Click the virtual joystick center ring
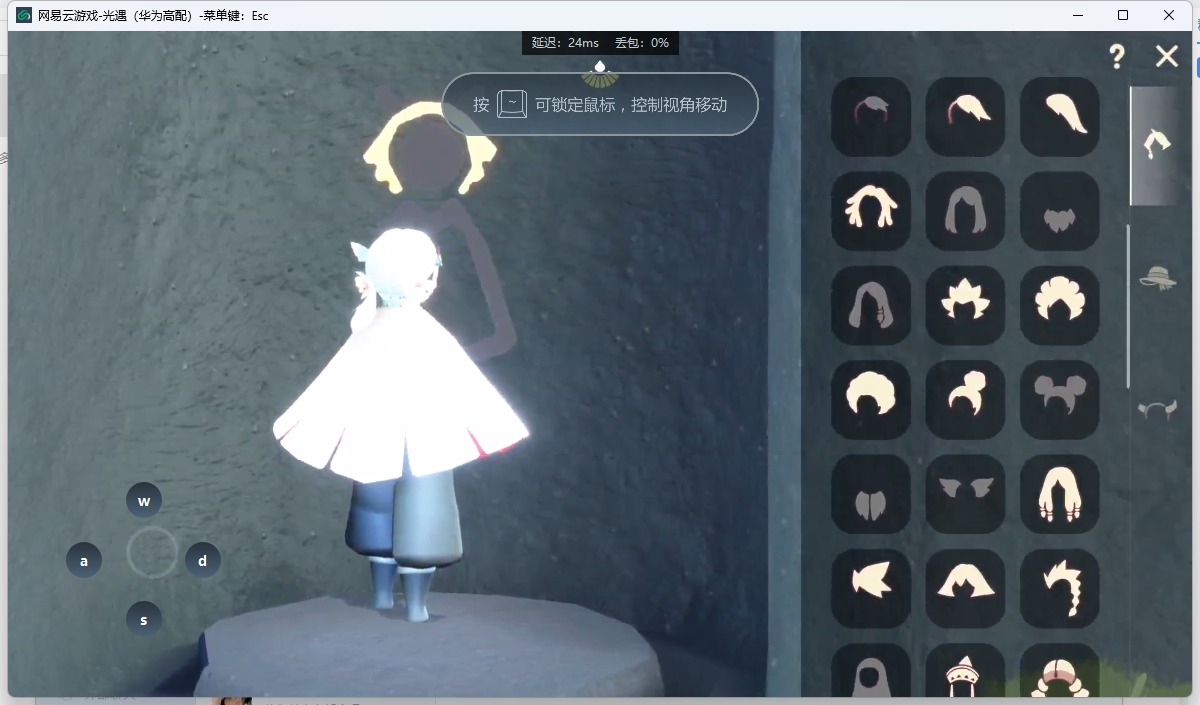1200x705 pixels. pos(152,552)
